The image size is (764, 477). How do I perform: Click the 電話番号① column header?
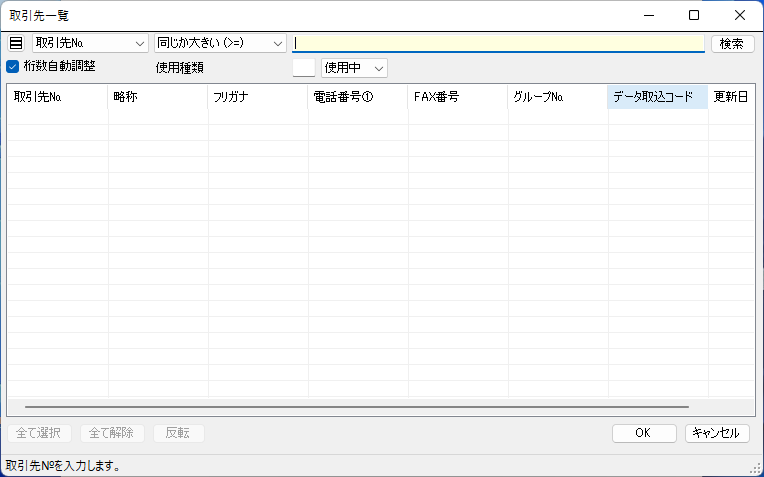pyautogui.click(x=357, y=97)
